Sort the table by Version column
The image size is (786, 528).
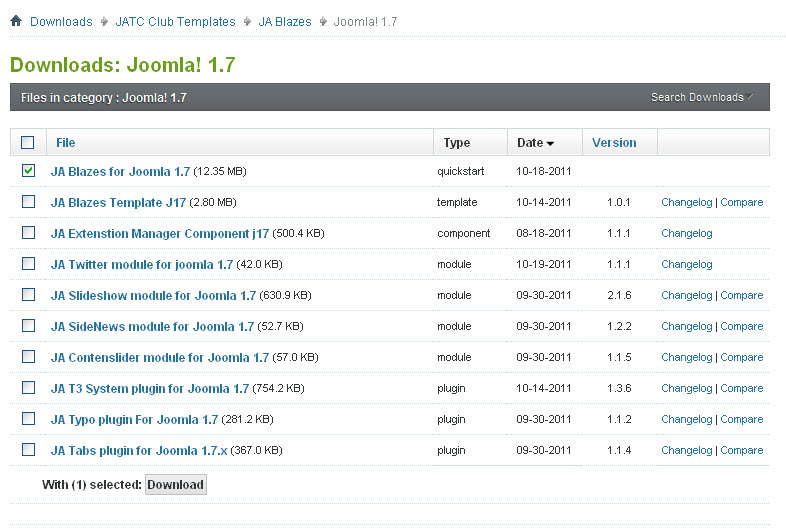(614, 142)
